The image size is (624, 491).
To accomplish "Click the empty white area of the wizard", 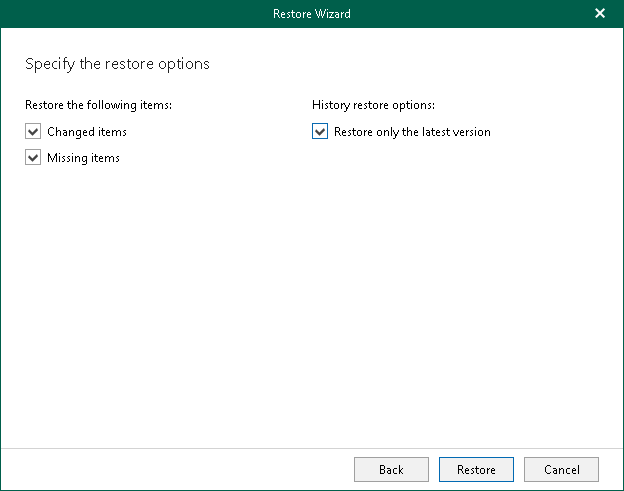I will pyautogui.click(x=311, y=300).
